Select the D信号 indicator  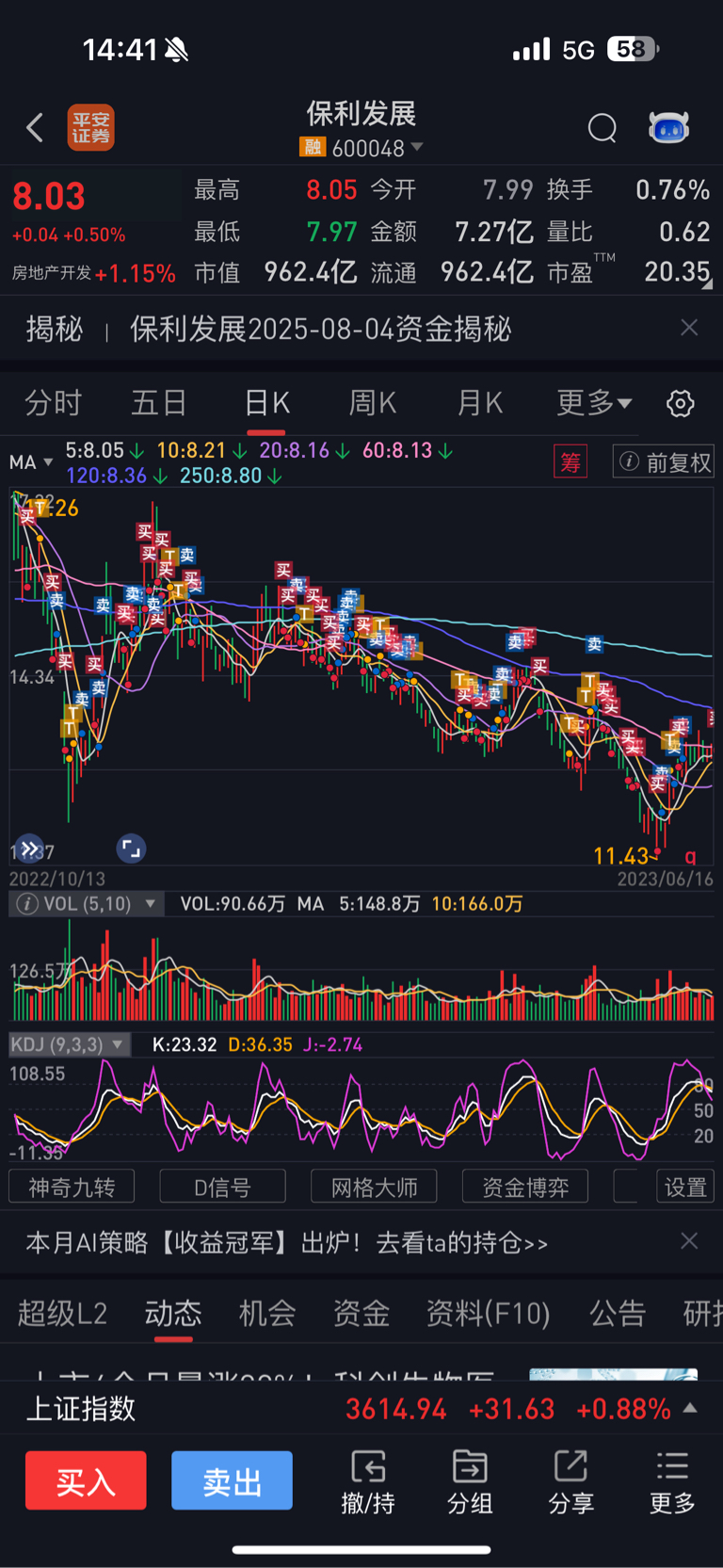(223, 1187)
